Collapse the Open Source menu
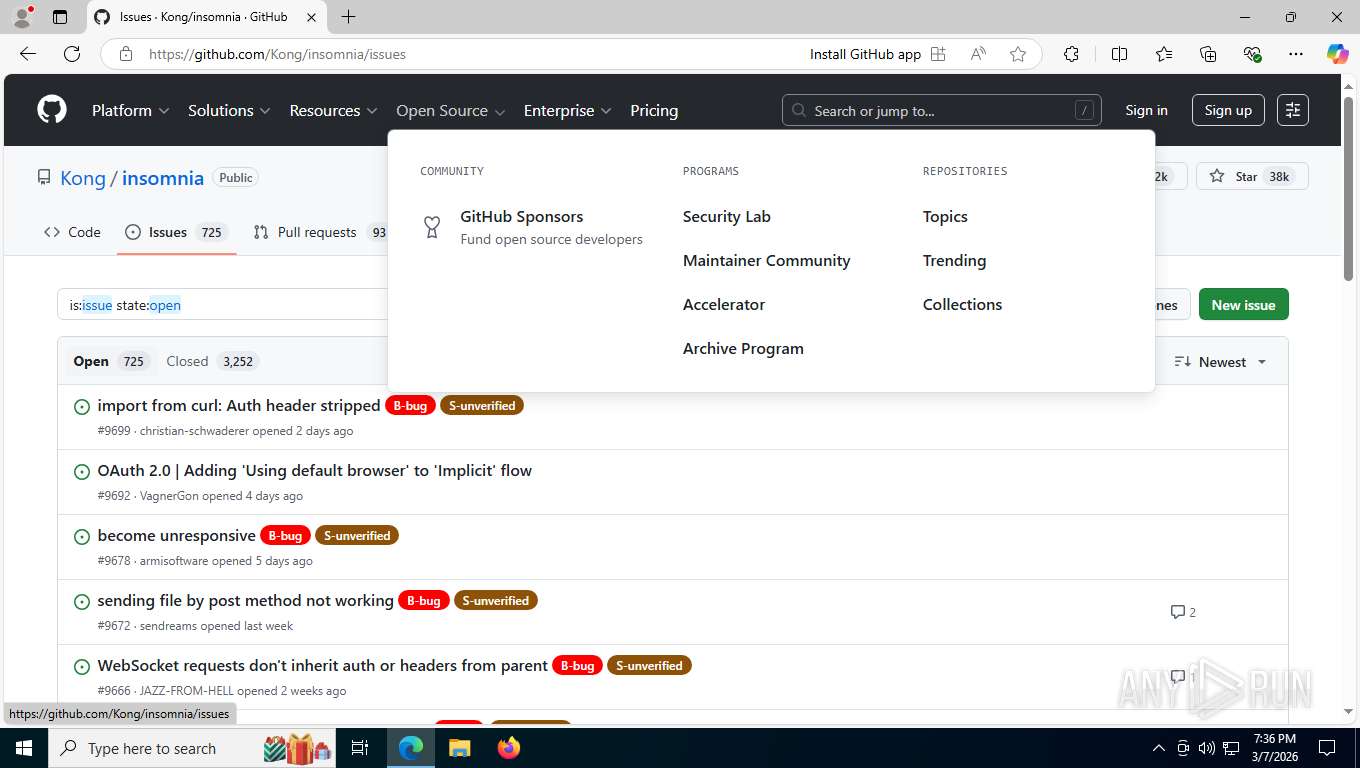Screen dimensions: 1360x768 click(450, 110)
